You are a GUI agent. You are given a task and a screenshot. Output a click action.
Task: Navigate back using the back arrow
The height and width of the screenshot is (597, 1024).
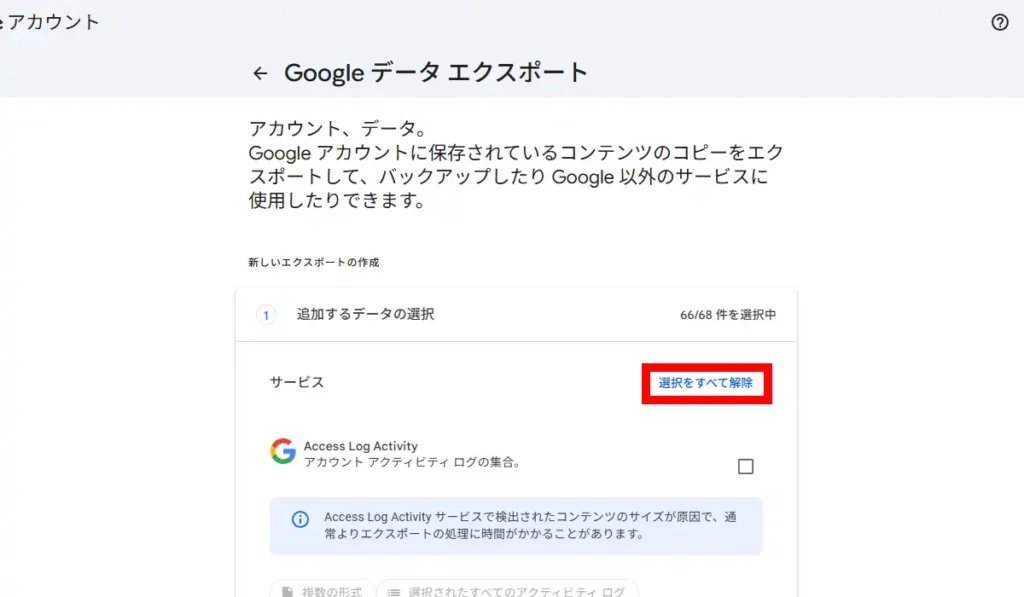point(260,72)
